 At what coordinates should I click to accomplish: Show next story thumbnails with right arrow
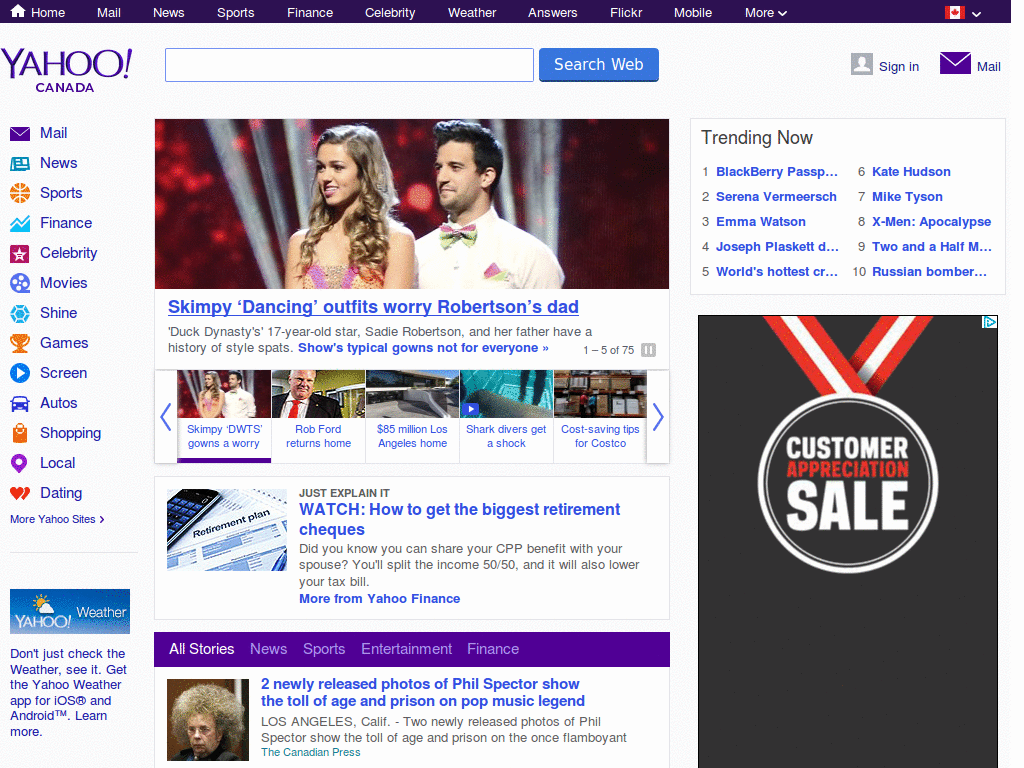click(658, 417)
